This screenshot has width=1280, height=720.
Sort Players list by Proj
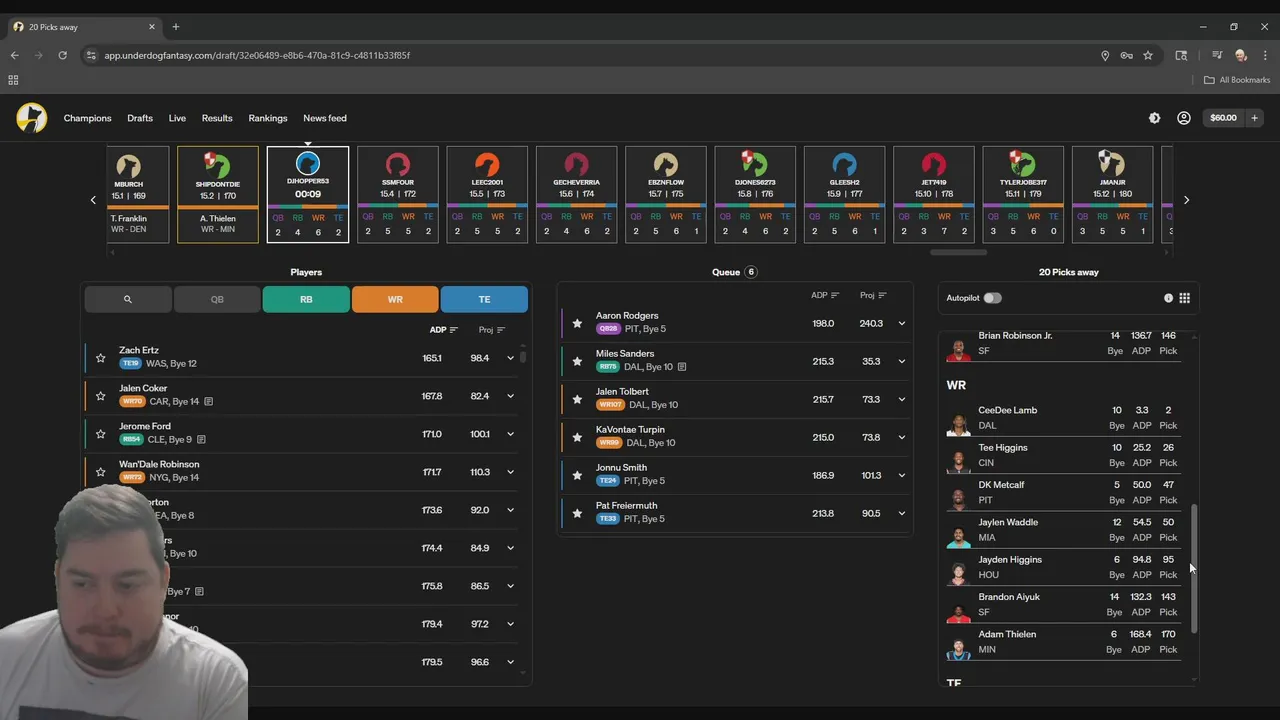click(x=491, y=330)
